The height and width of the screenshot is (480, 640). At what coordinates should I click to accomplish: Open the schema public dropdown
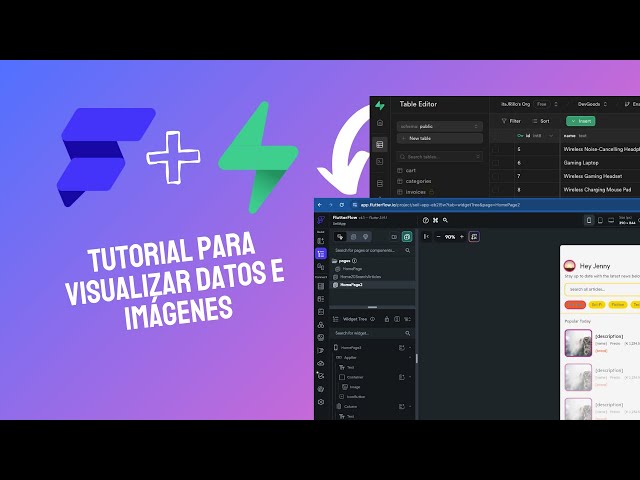pos(440,127)
